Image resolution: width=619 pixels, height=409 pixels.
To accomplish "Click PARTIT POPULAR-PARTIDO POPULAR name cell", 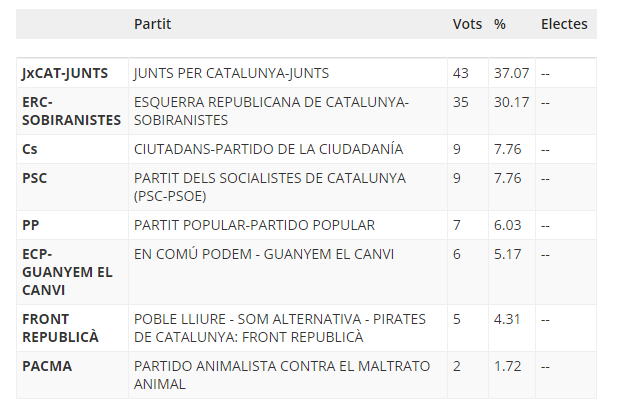I will 254,225.
